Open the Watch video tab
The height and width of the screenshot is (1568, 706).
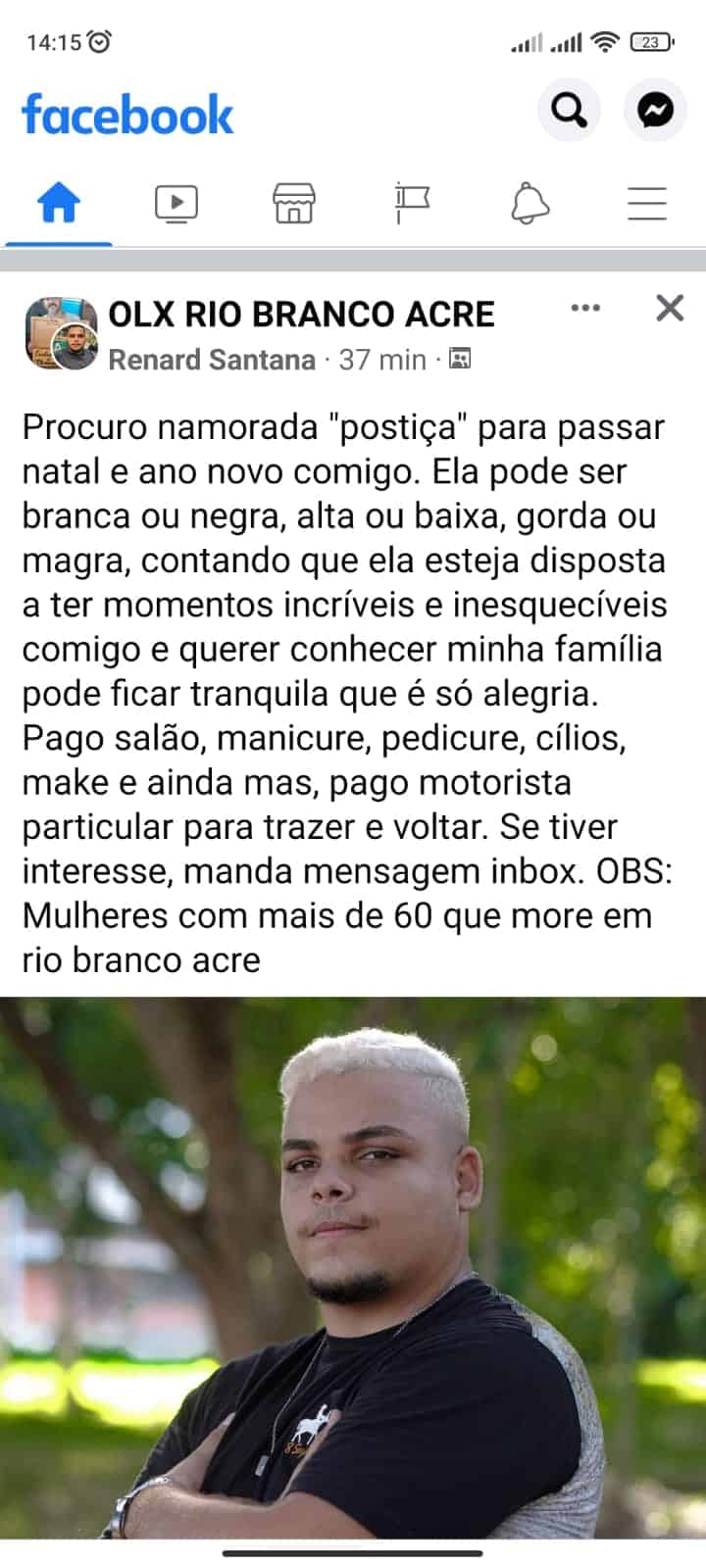tap(176, 204)
